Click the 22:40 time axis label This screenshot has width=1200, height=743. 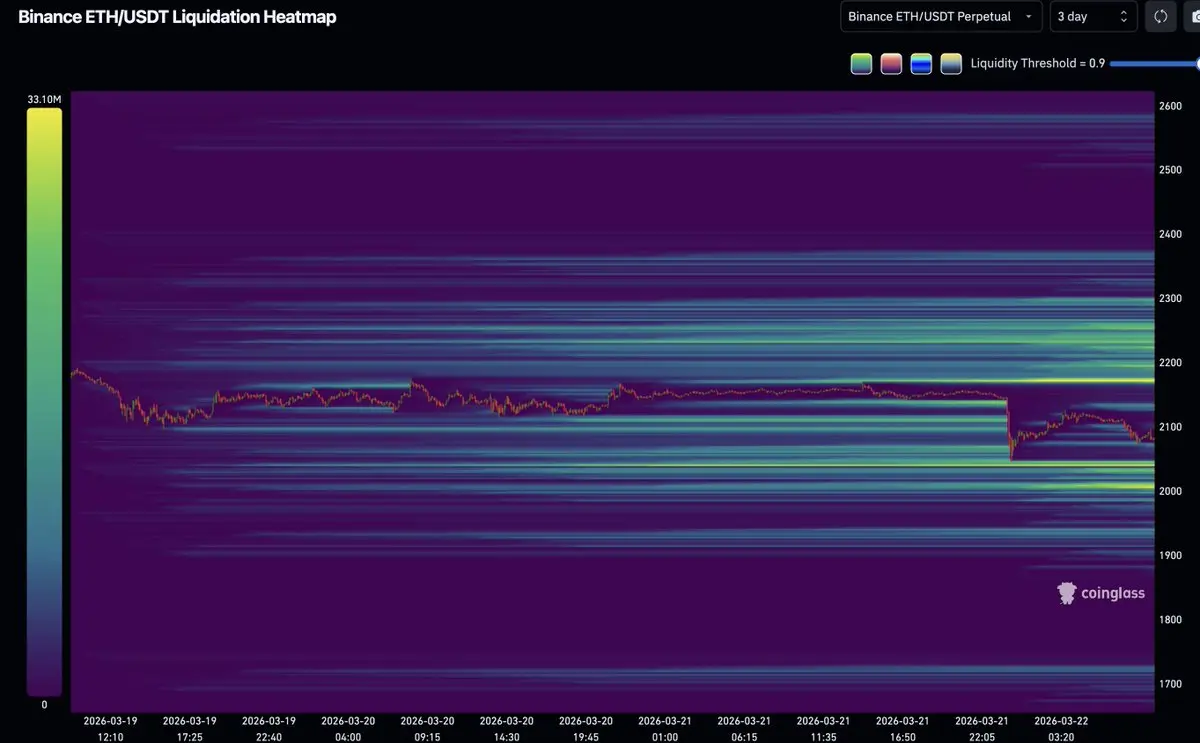pos(268,737)
